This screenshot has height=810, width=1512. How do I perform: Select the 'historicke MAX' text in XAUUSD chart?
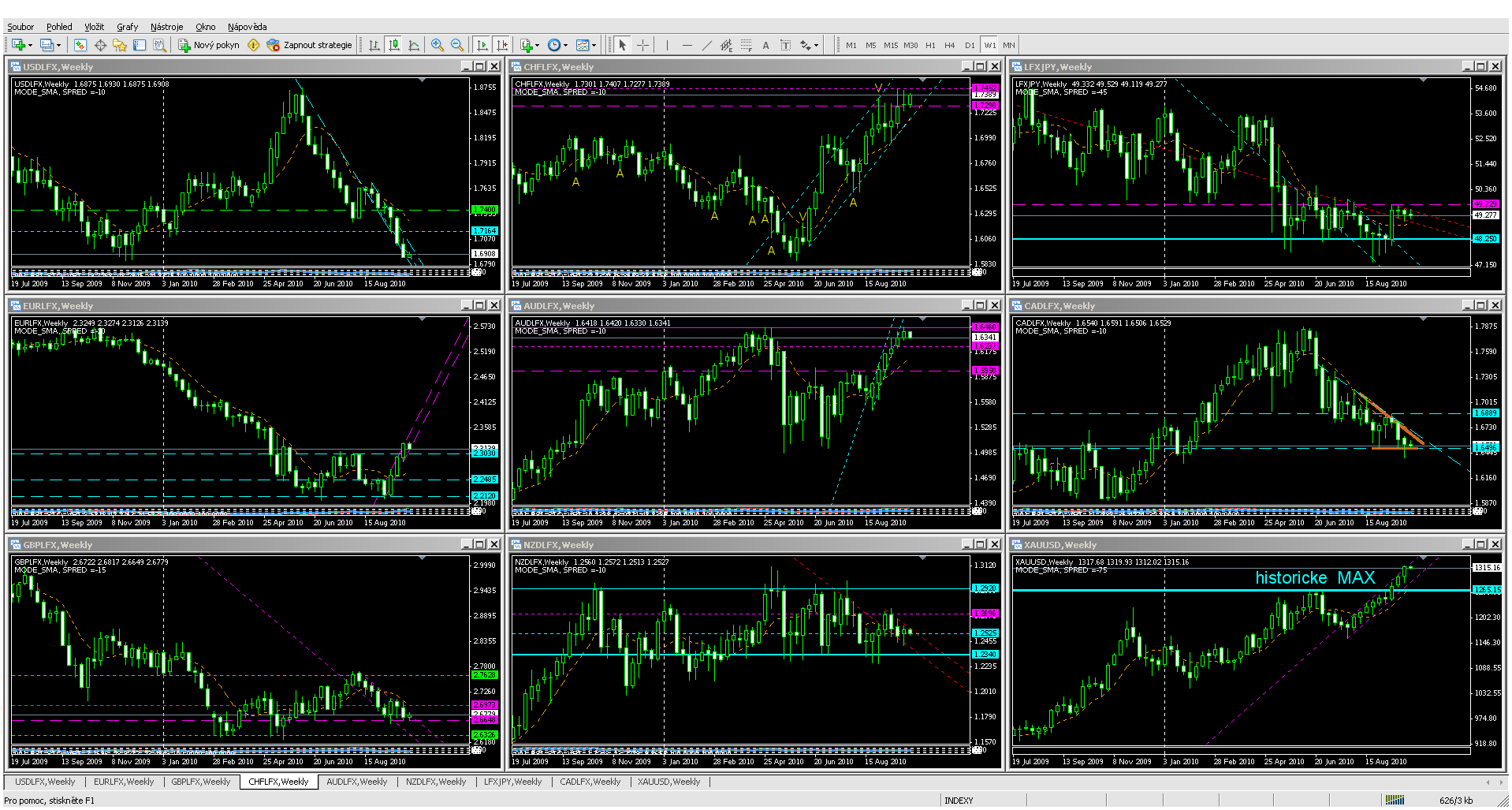(1315, 577)
